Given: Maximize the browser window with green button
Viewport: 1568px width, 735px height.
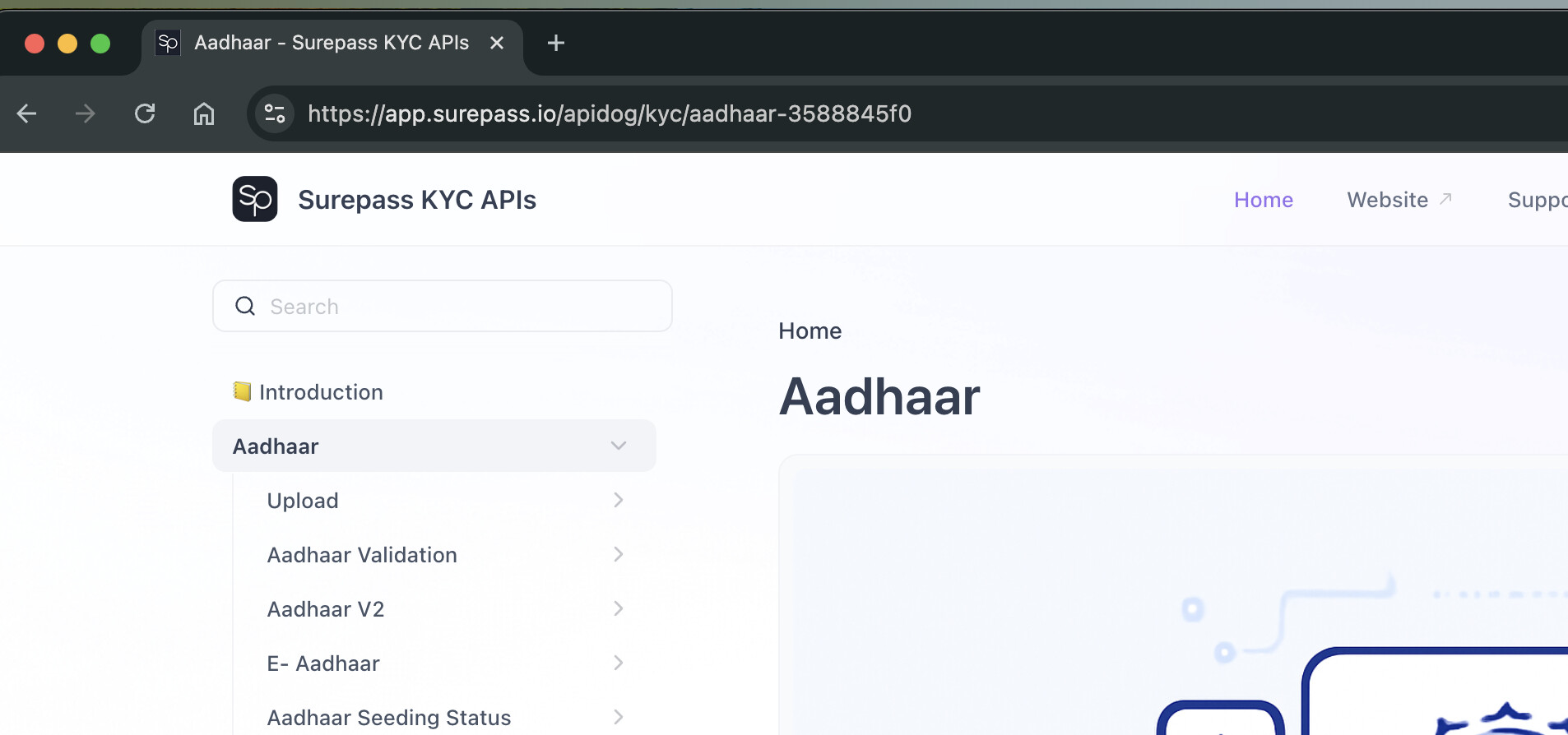Looking at the screenshot, I should coord(100,43).
